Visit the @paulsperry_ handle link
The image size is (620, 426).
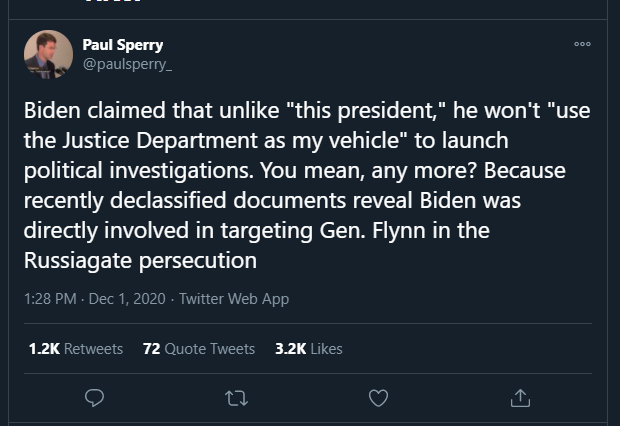tap(127, 64)
